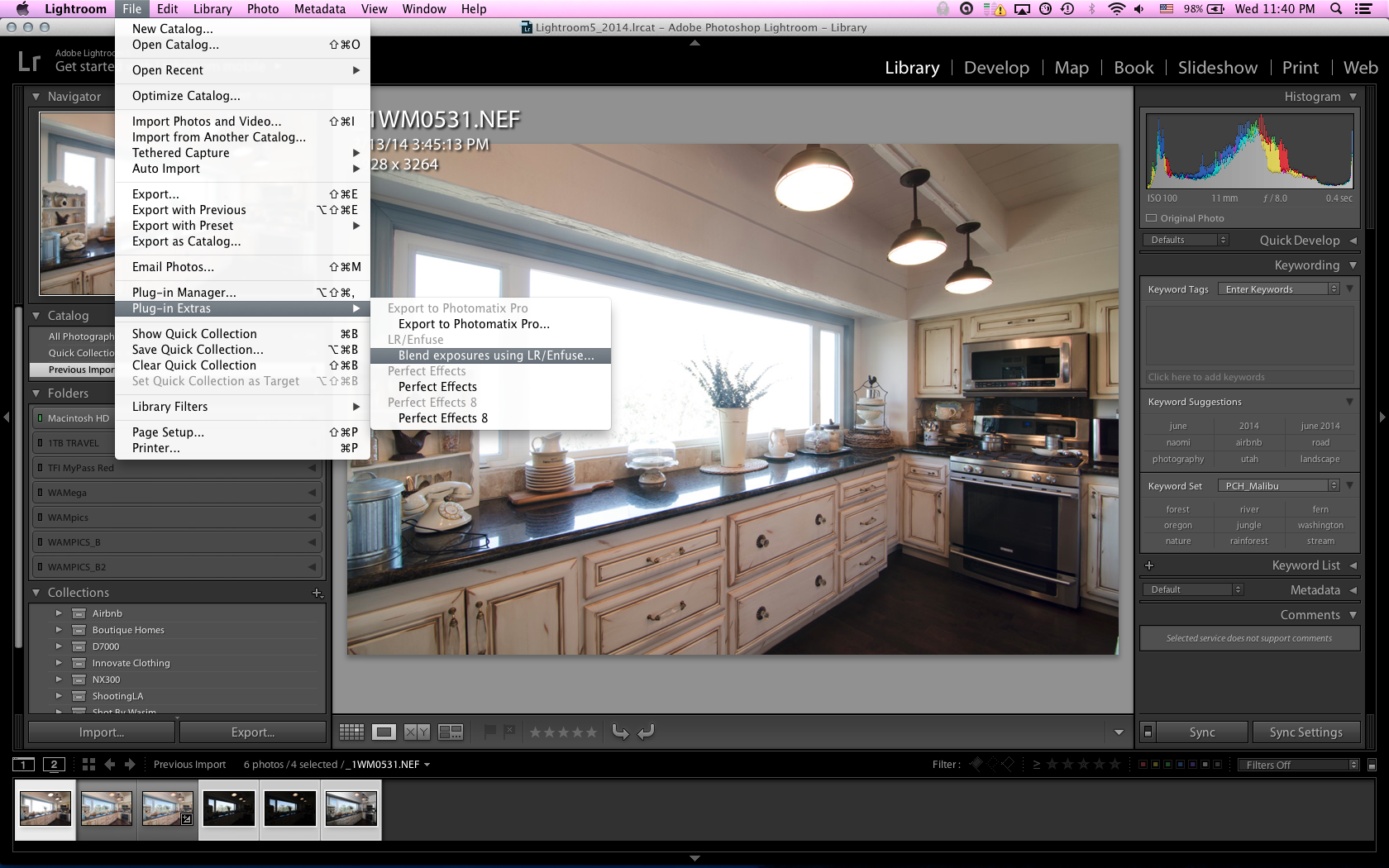Image resolution: width=1389 pixels, height=868 pixels.
Task: Open Compare view (XY) in the toolbar
Action: pos(417,732)
